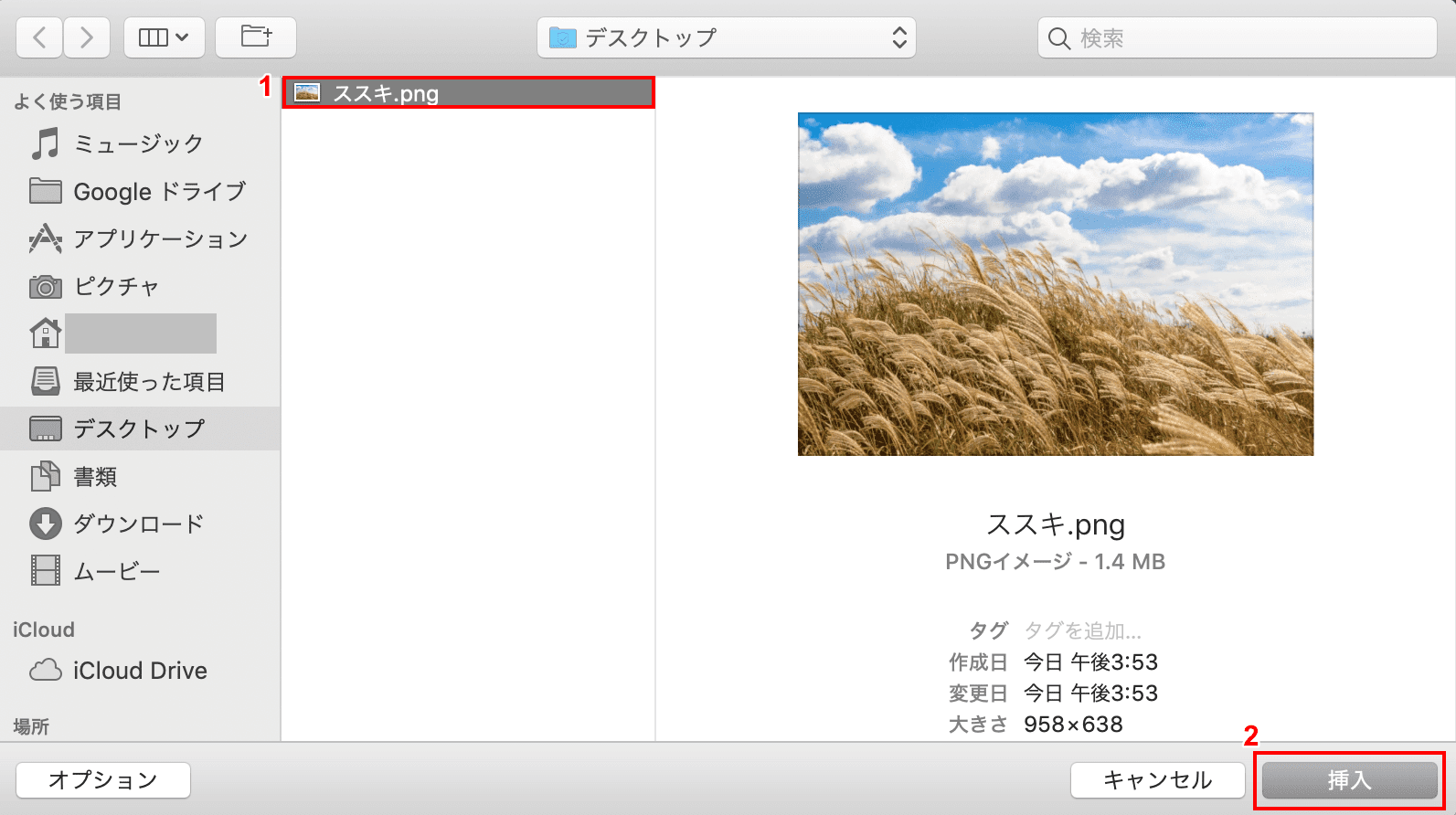Screen dimensions: 1456x815
Task: Select デスクトップ in the sidebar
Action: [x=140, y=429]
